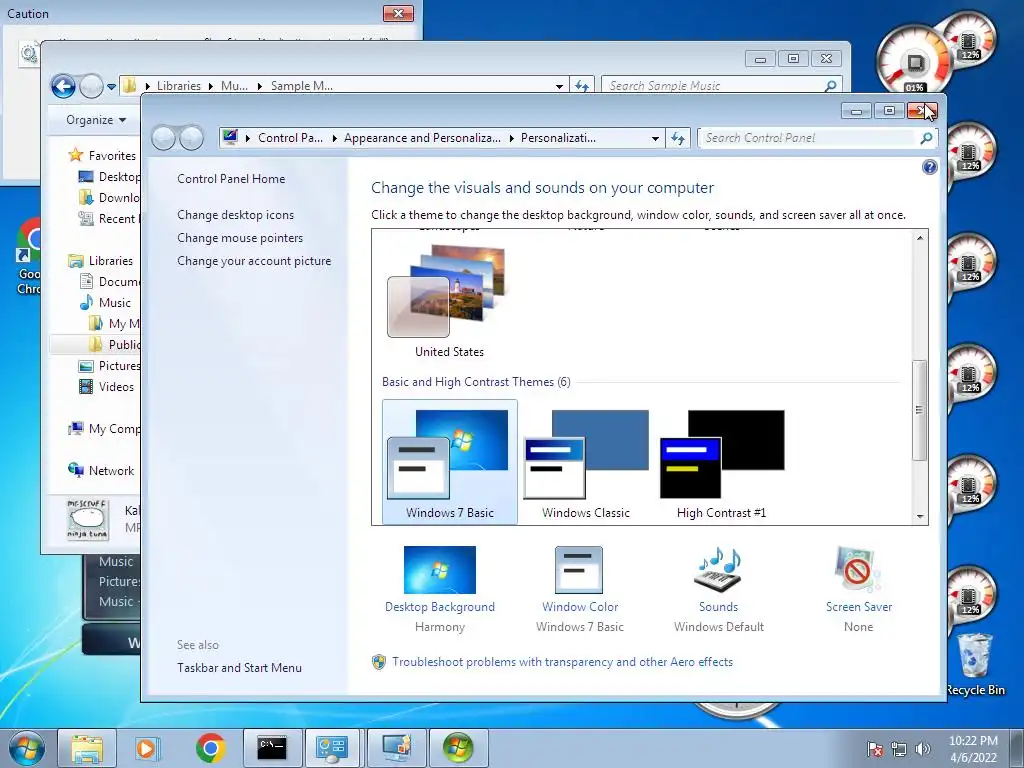Viewport: 1024px width, 768px height.
Task: Click the album art thumbnail in Explorer details pane
Action: [88, 519]
